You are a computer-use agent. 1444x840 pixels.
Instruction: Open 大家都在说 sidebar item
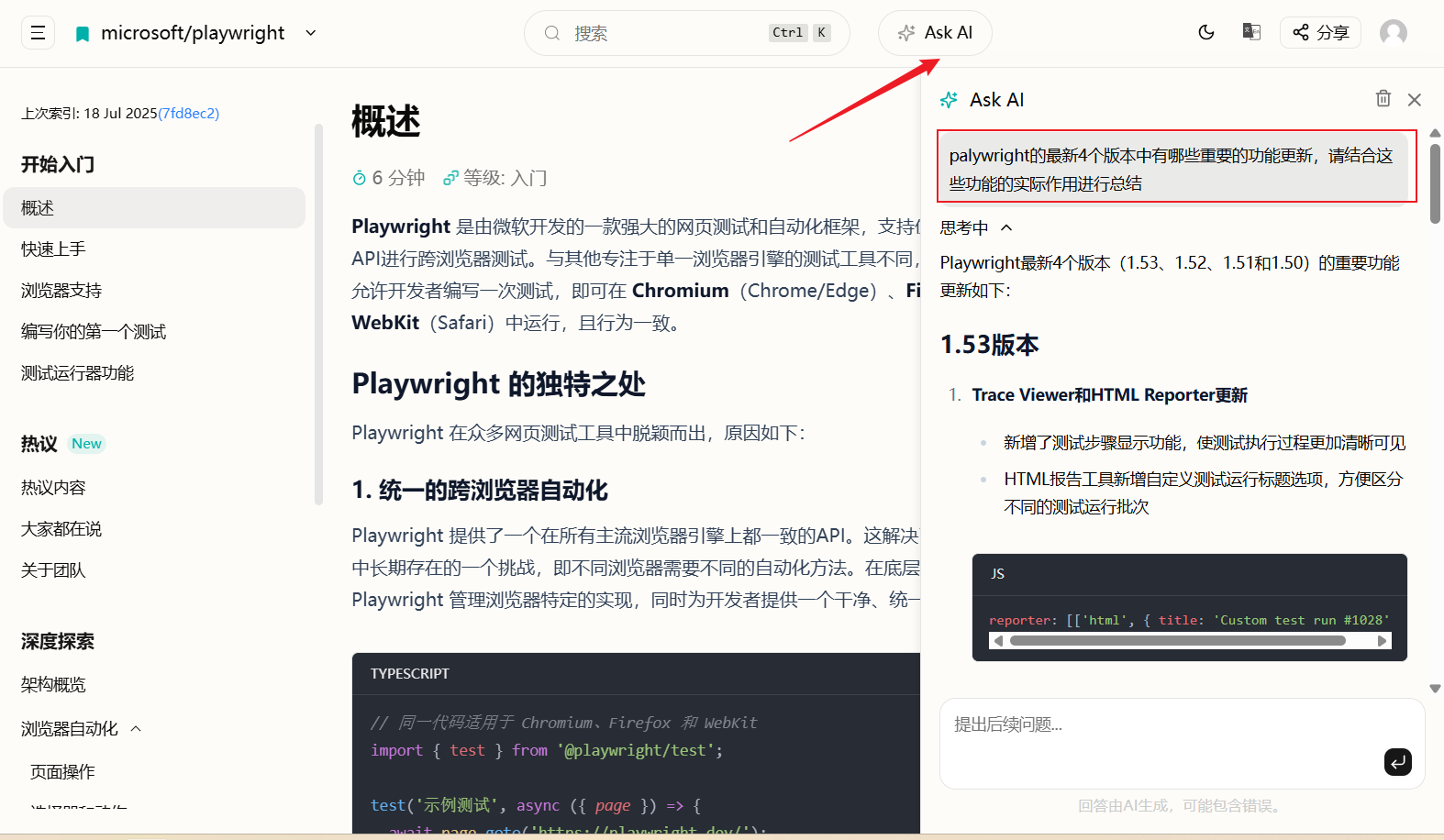[61, 529]
